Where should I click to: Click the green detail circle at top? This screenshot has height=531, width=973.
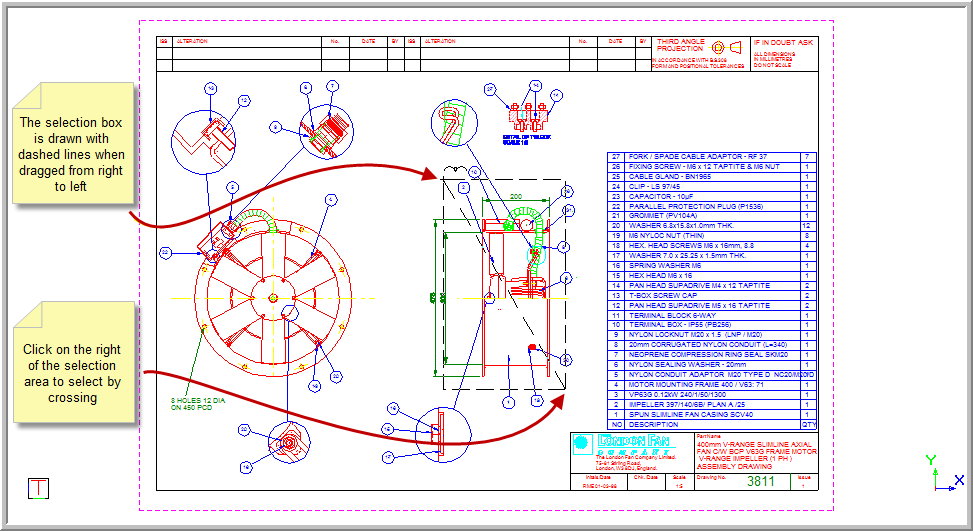pos(452,124)
